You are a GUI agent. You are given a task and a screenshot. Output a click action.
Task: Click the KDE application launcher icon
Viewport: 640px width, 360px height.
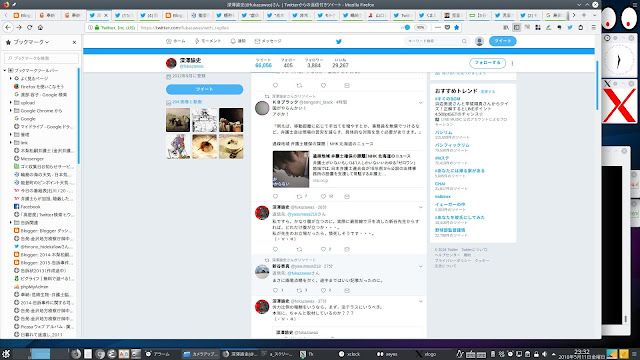[6, 354]
